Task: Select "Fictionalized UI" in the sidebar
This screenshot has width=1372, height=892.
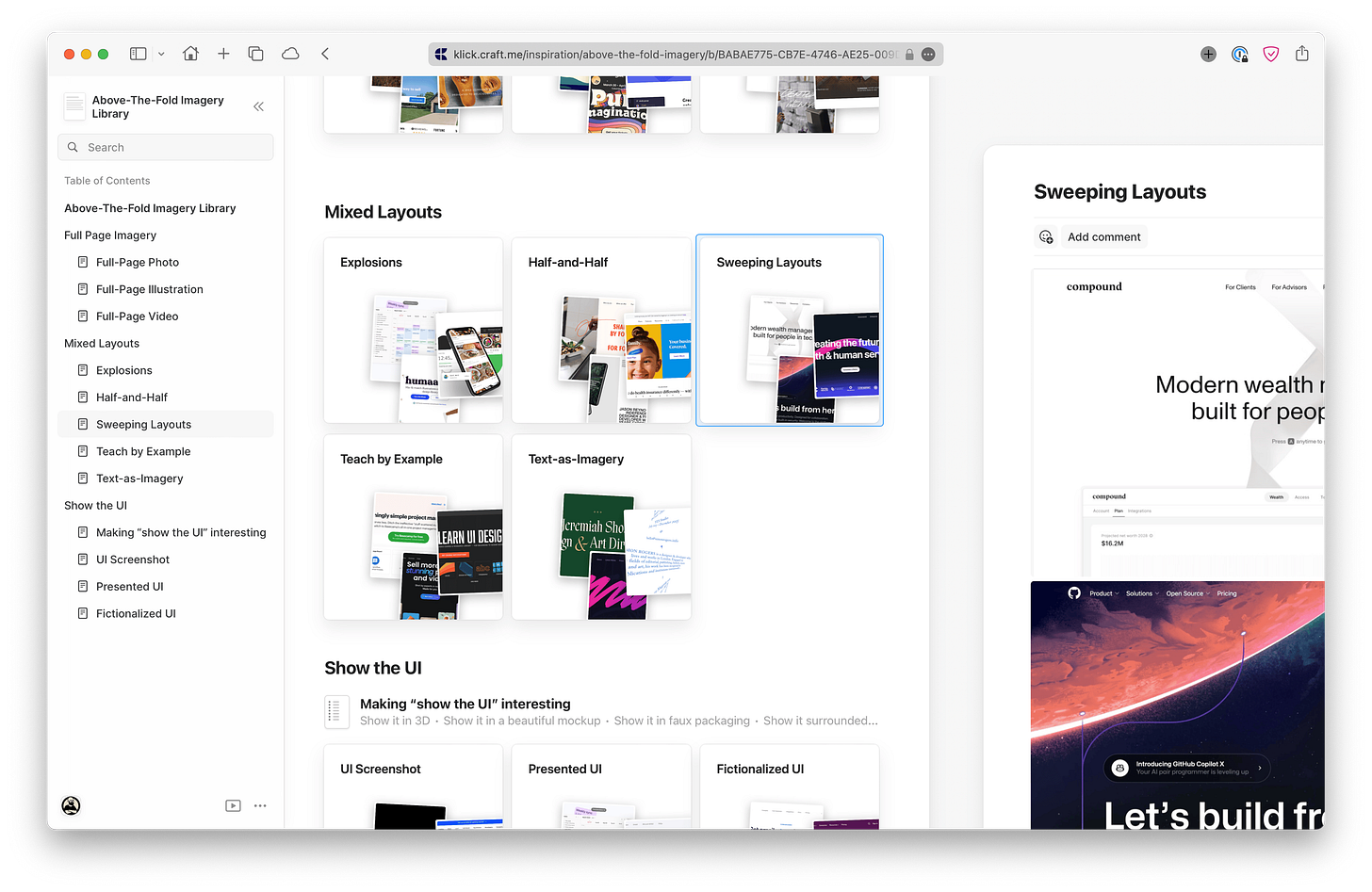Action: click(135, 613)
